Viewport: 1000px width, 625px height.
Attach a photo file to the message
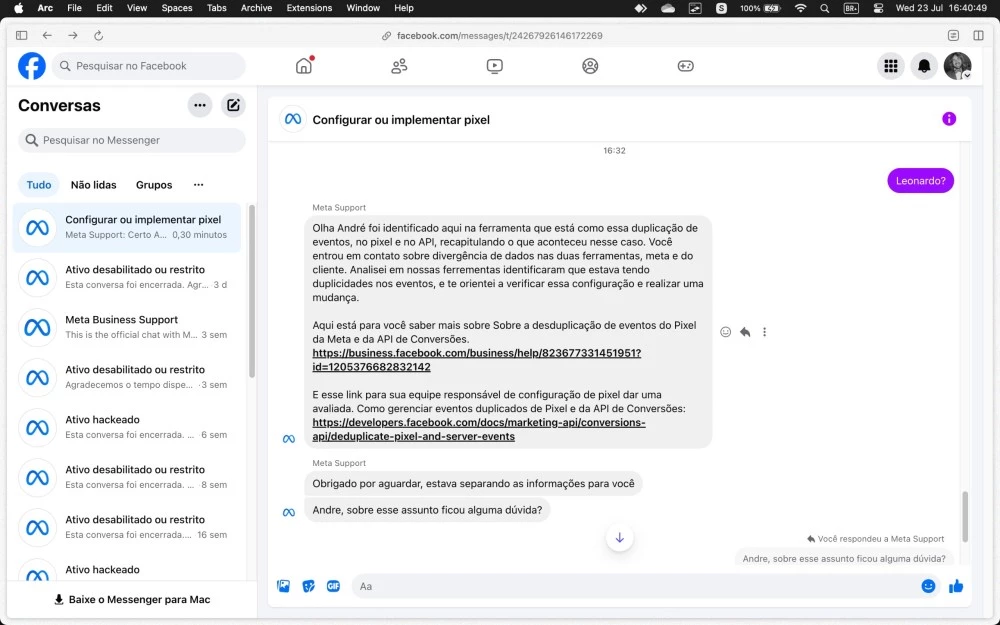tap(283, 586)
